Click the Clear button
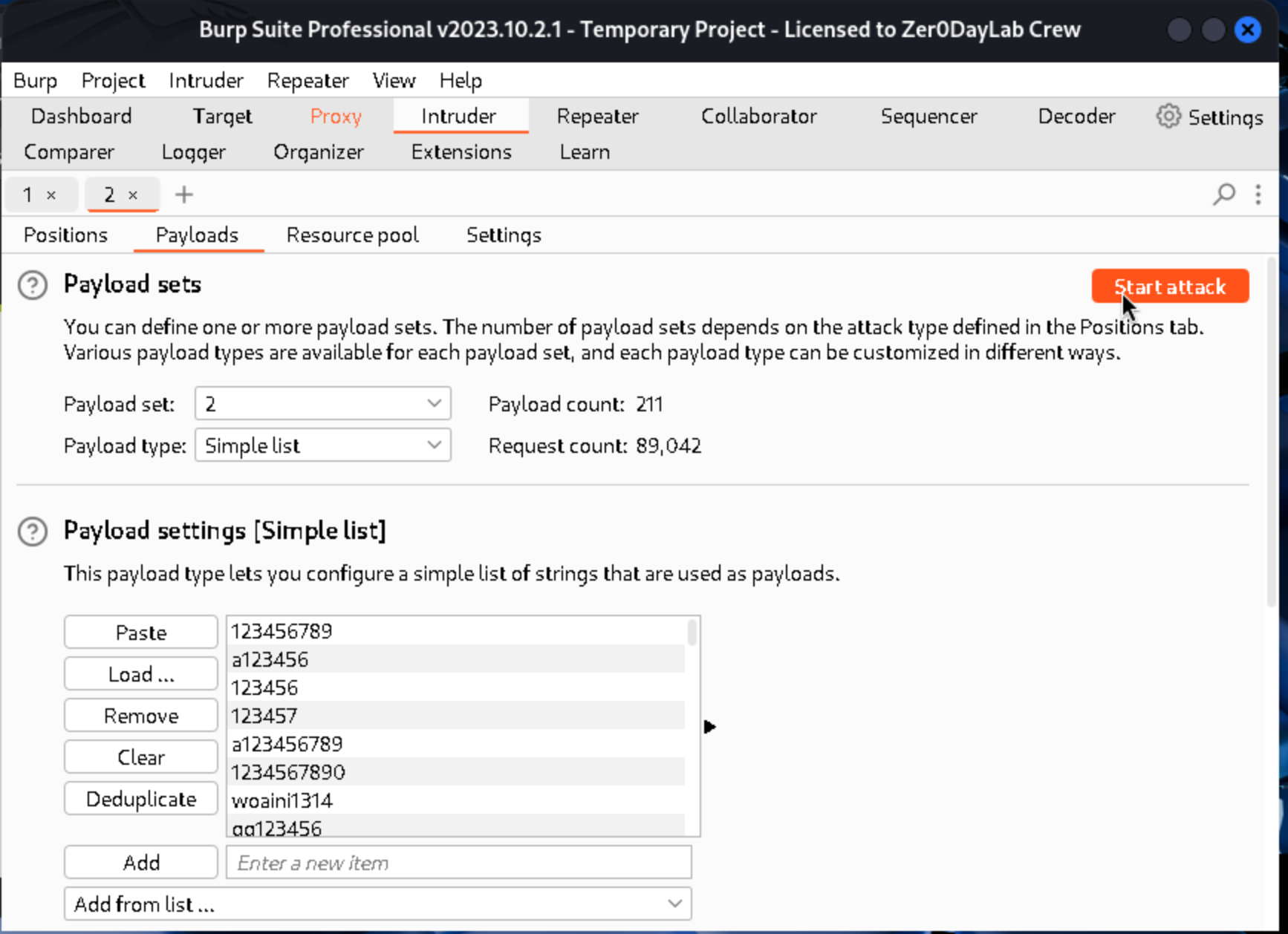Screen dimensions: 1288x934 click(140, 757)
